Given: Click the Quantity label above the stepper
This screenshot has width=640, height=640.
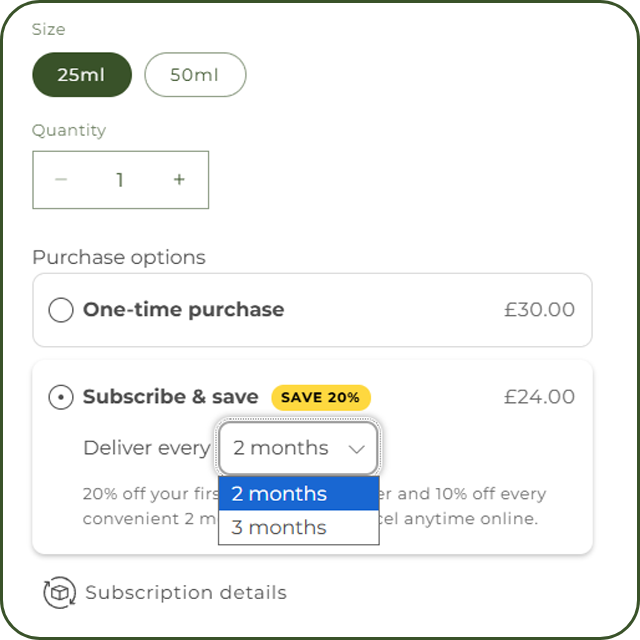Looking at the screenshot, I should pyautogui.click(x=69, y=130).
